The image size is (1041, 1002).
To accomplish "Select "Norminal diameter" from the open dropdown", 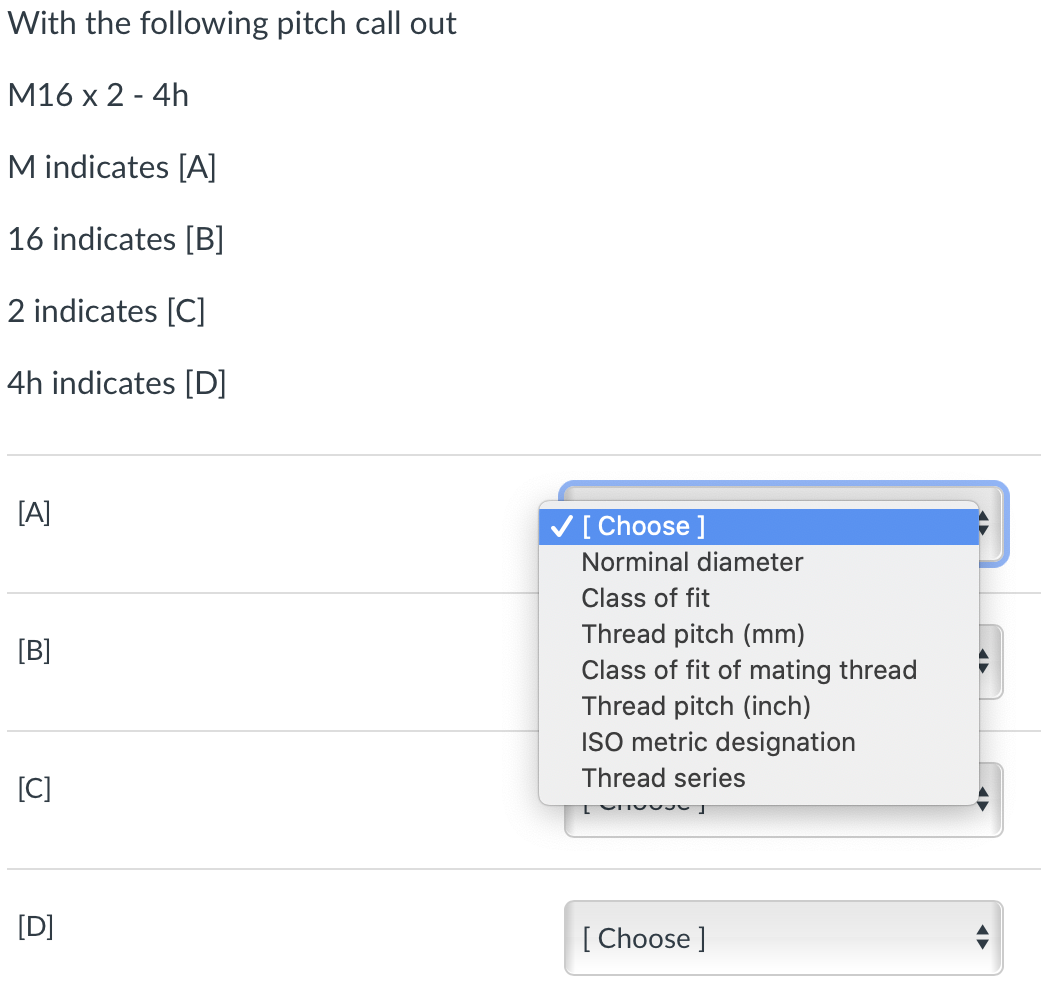I will pos(692,562).
